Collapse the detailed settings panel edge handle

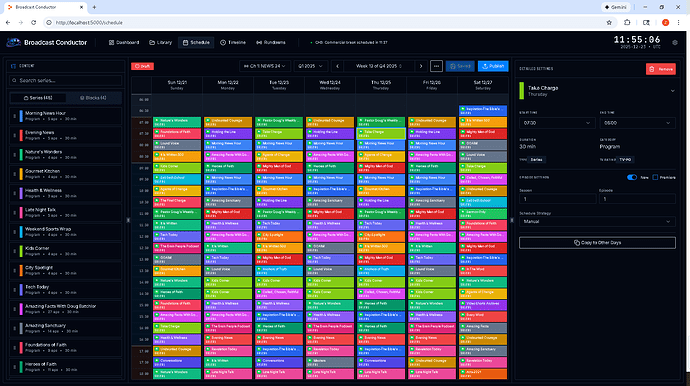pos(512,220)
